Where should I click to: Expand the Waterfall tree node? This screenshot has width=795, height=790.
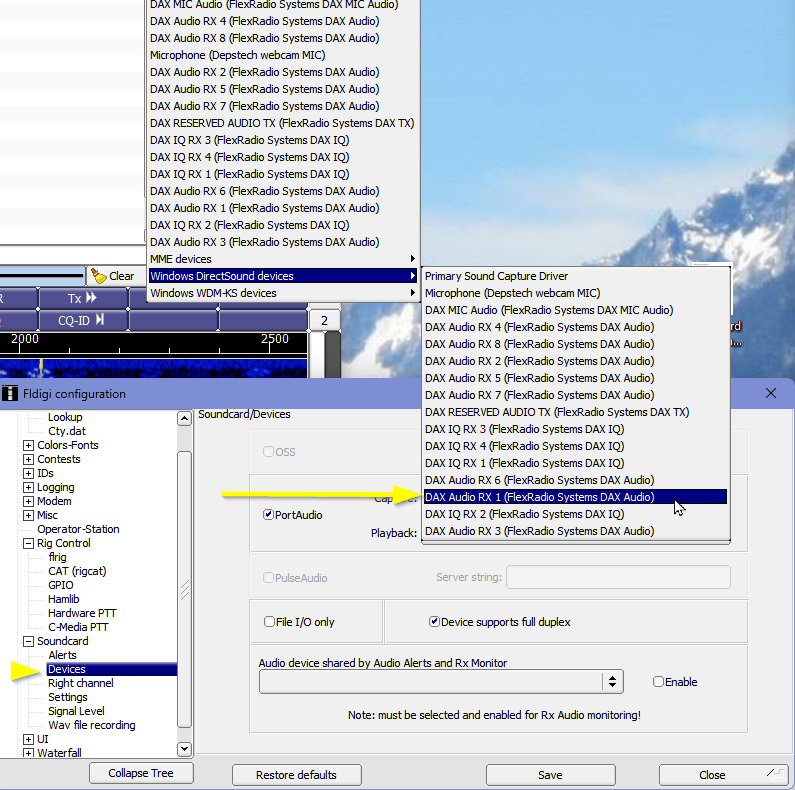[x=28, y=753]
